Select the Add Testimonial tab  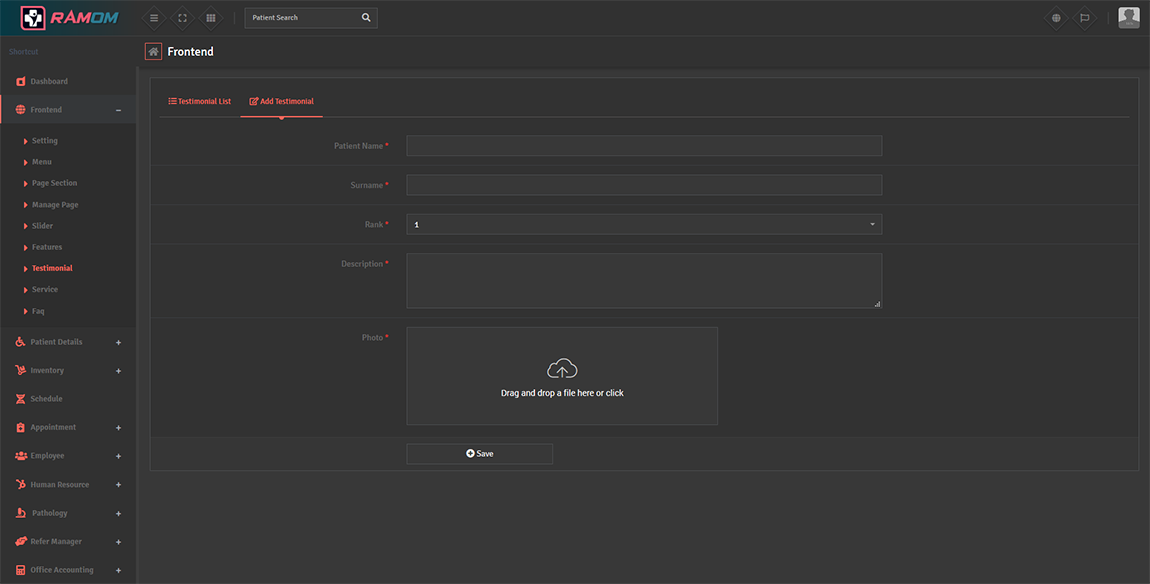pos(281,101)
